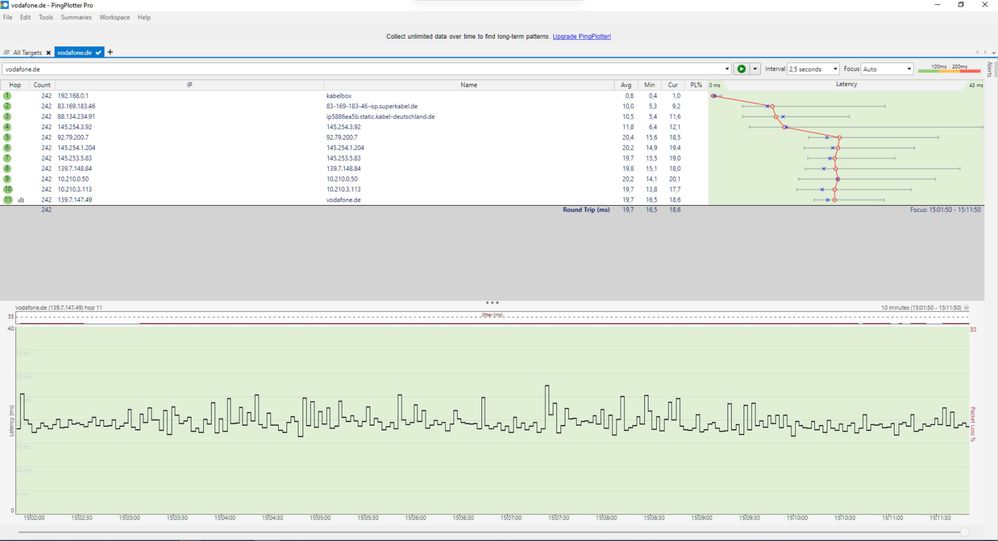Screen dimensions: 998x541
Task: Start tracing with the green play button
Action: 741,69
